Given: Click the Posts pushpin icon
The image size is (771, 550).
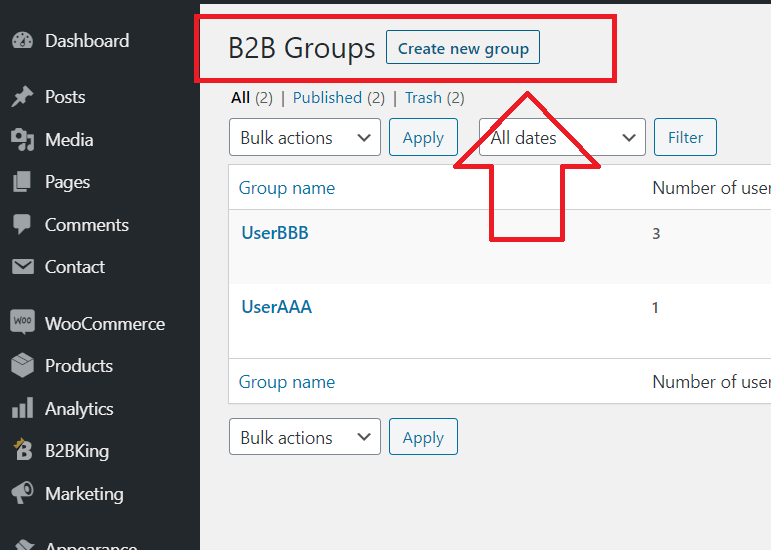Looking at the screenshot, I should tap(22, 96).
